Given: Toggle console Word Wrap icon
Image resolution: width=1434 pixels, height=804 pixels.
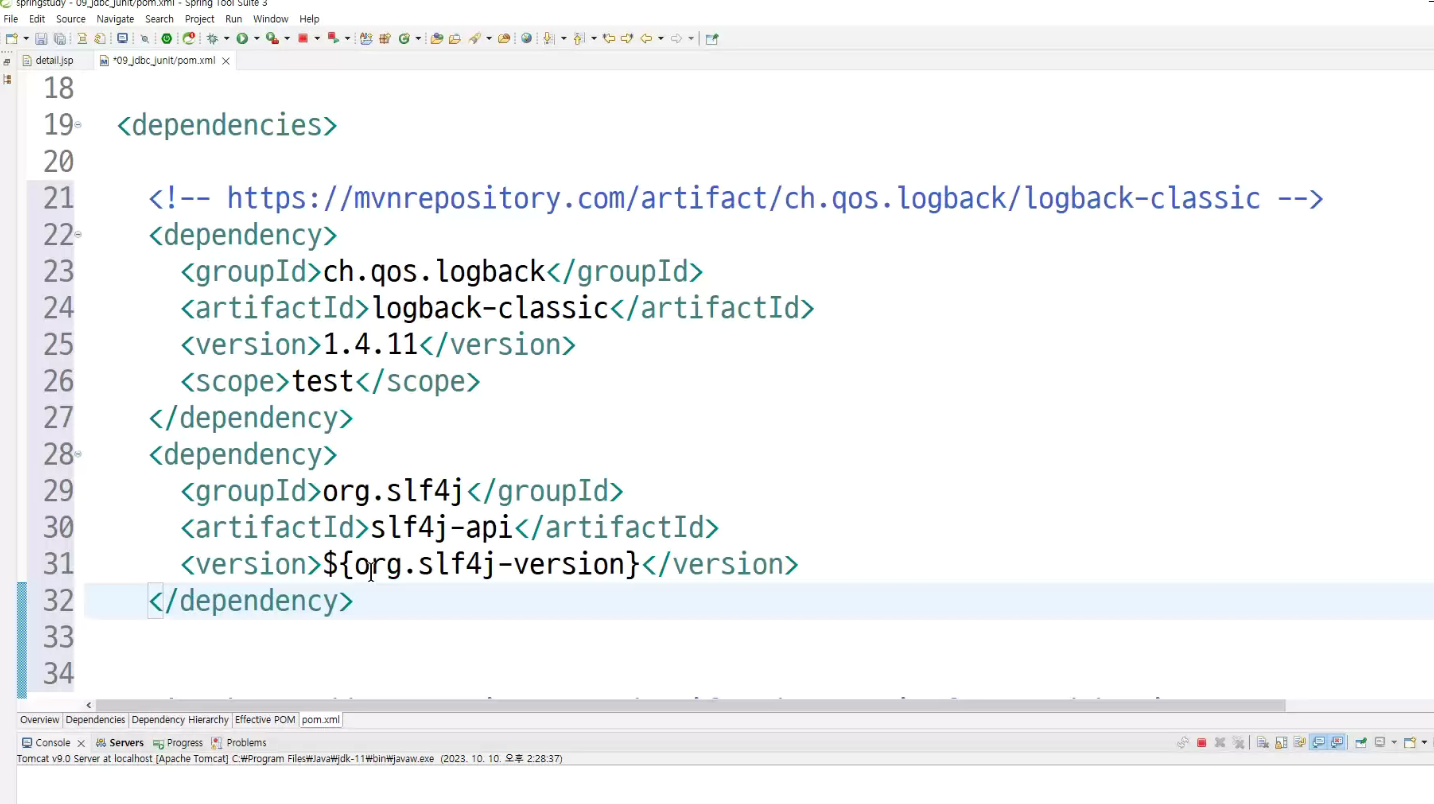Looking at the screenshot, I should pyautogui.click(x=1299, y=743).
